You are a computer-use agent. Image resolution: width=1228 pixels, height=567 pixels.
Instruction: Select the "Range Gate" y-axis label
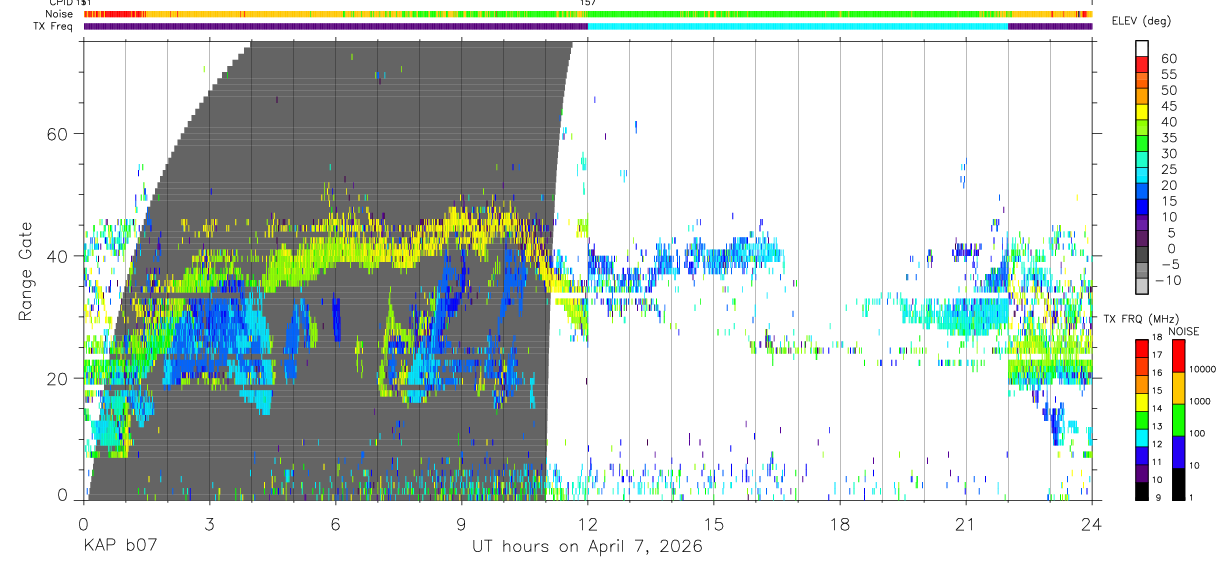[25, 271]
